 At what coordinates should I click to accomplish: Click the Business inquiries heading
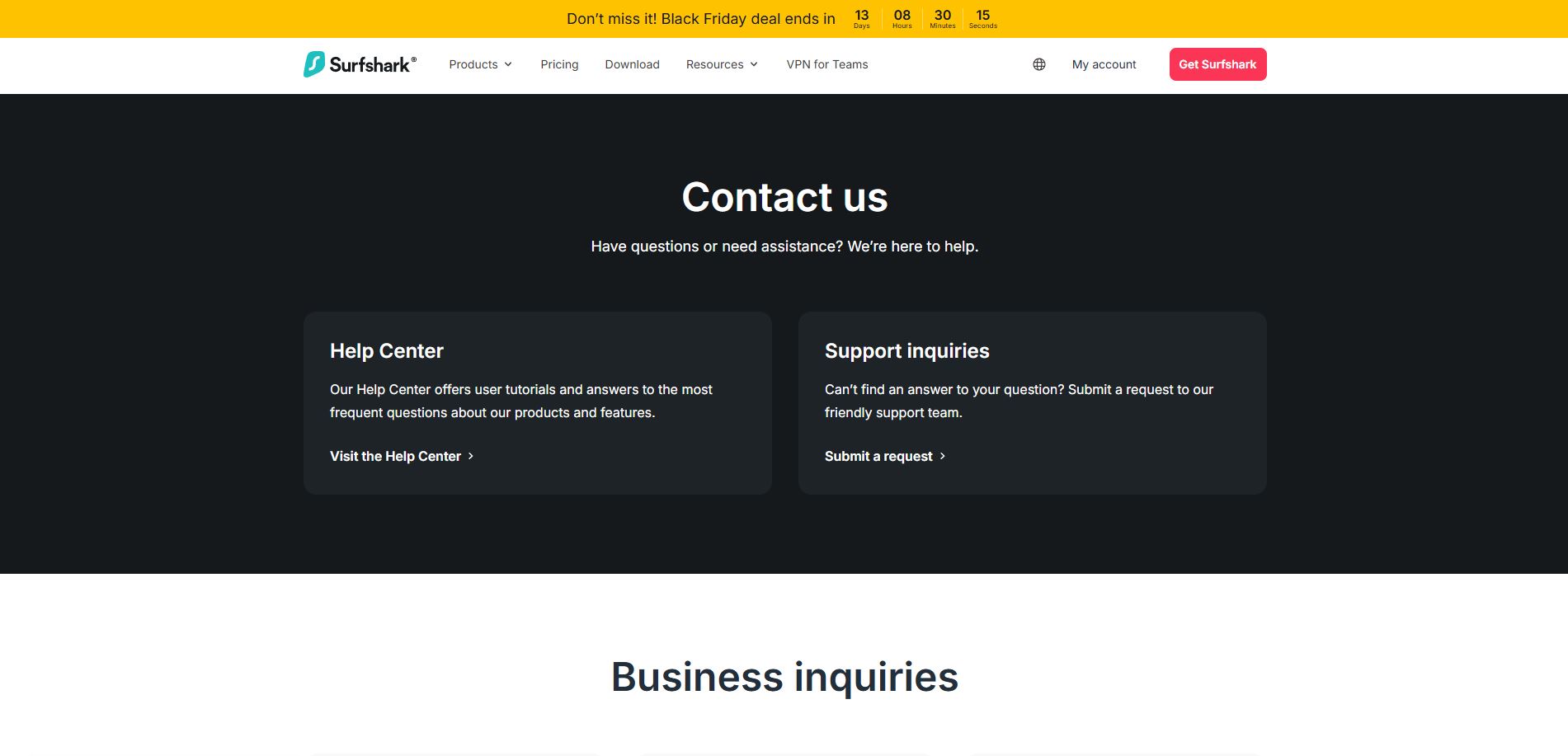(x=784, y=677)
